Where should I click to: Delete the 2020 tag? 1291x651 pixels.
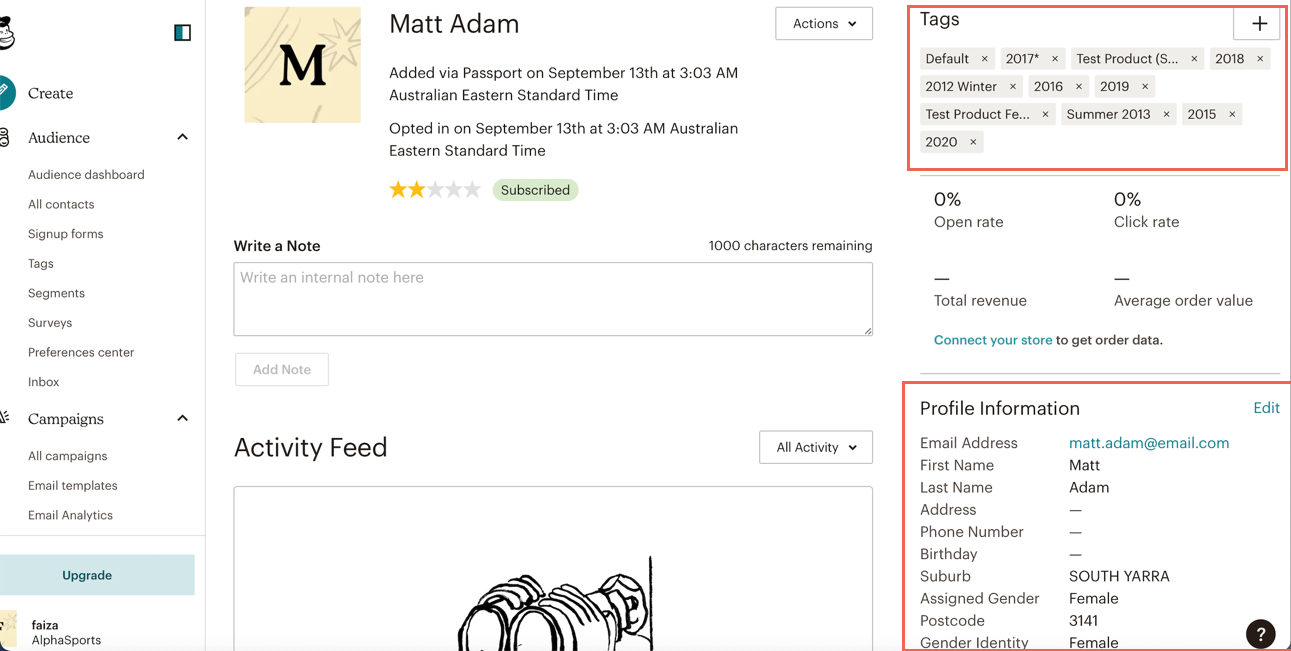tap(973, 143)
